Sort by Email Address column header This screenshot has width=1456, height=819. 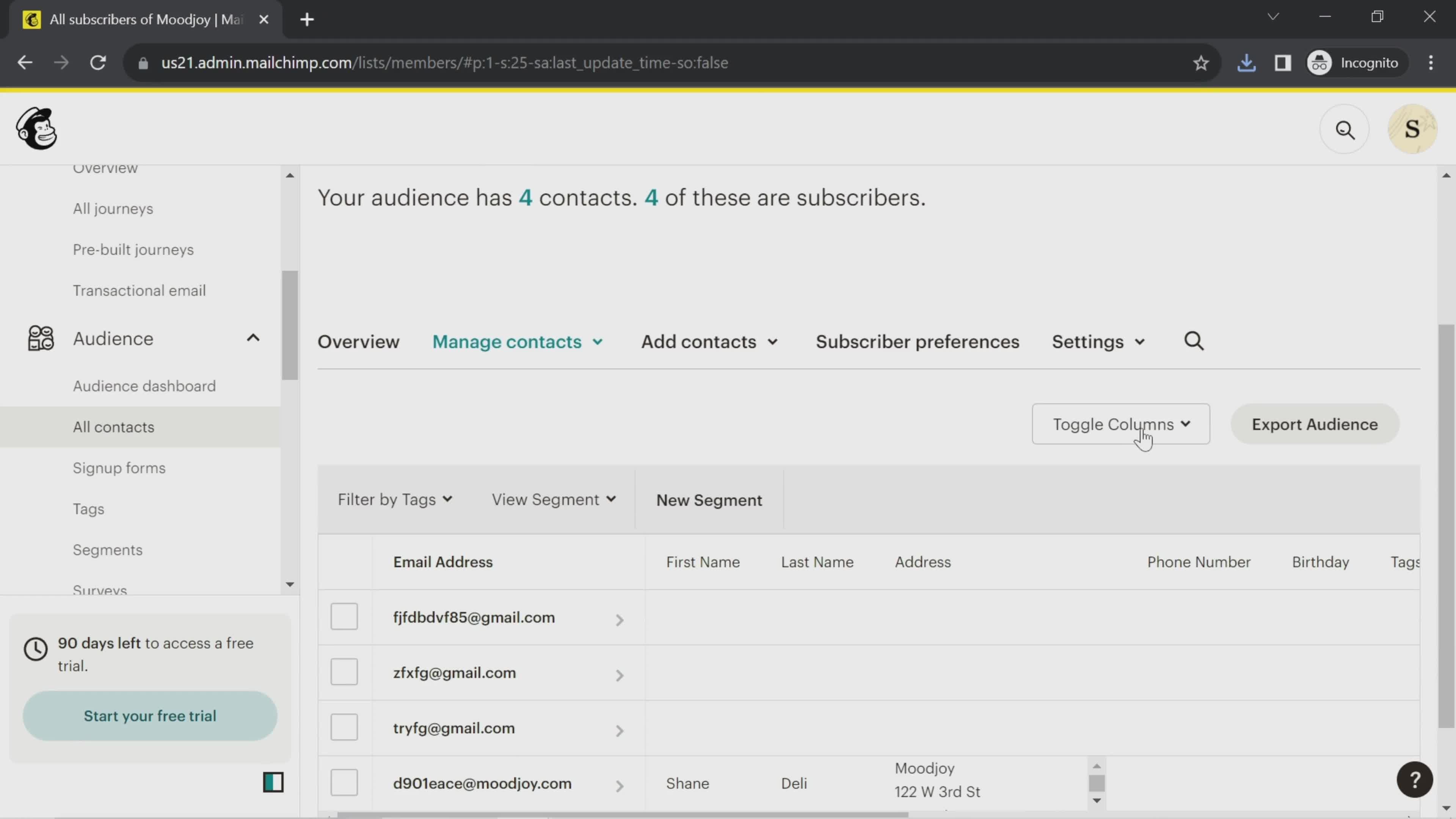[x=443, y=562]
